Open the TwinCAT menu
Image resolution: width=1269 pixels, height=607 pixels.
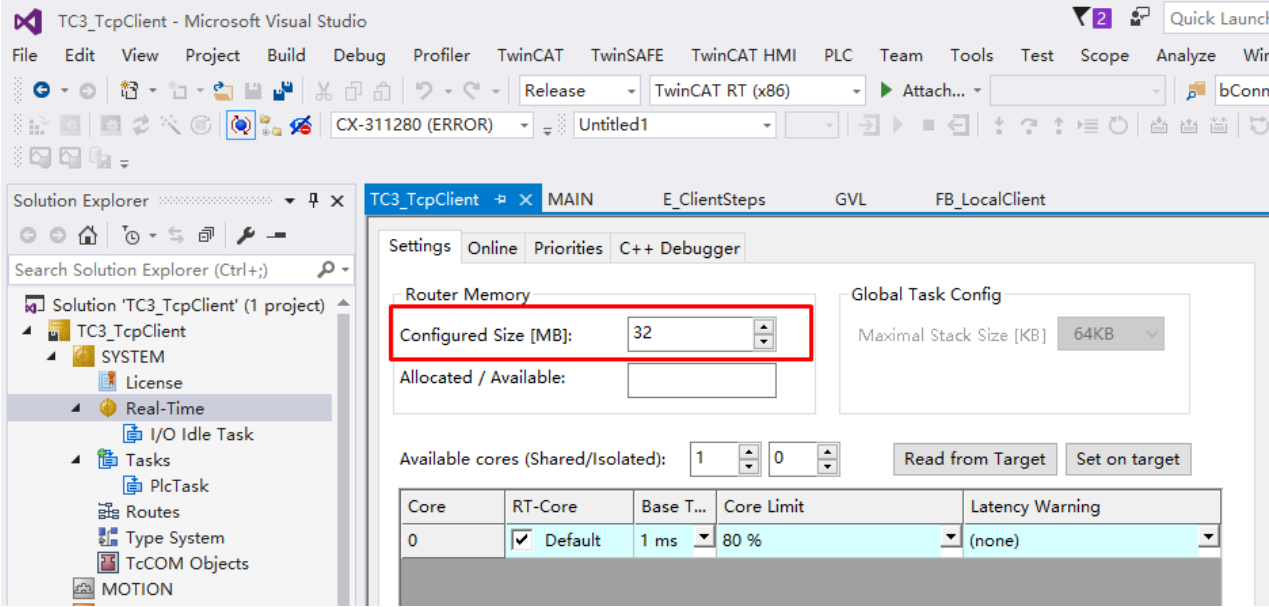click(531, 56)
